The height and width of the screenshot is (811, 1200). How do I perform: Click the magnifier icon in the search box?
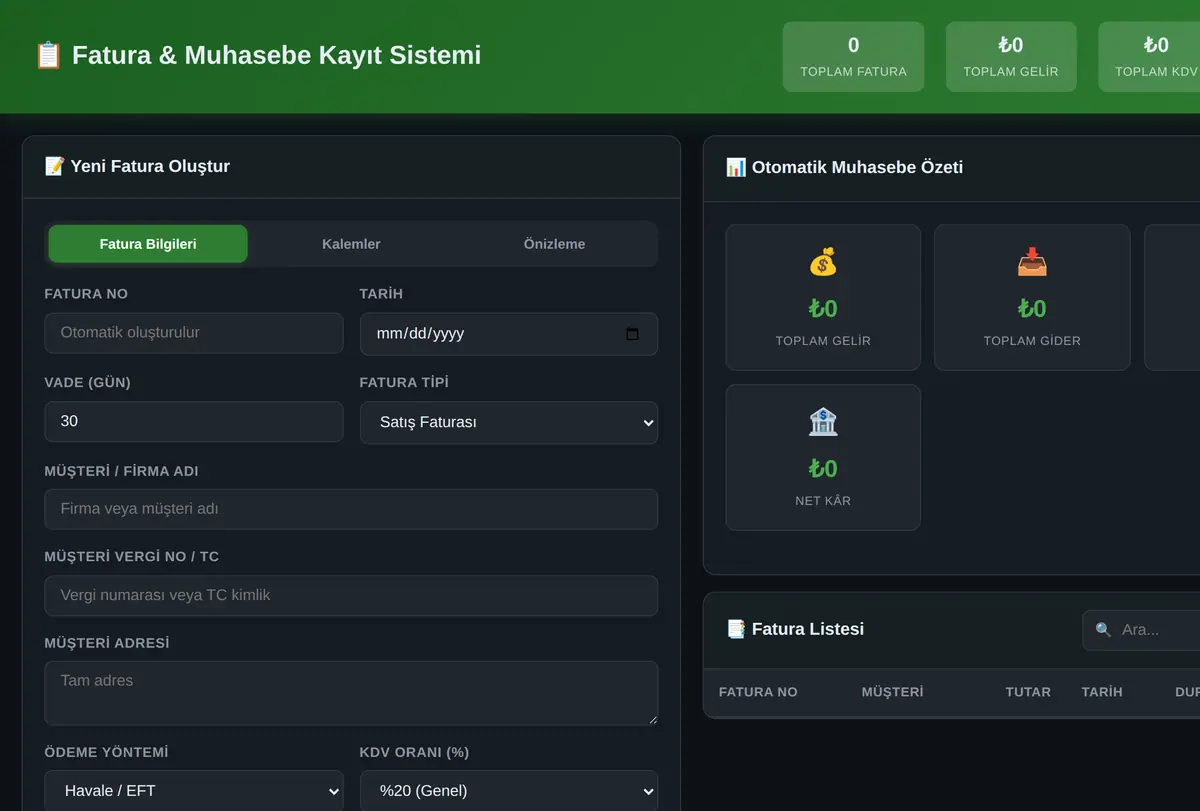[1104, 630]
